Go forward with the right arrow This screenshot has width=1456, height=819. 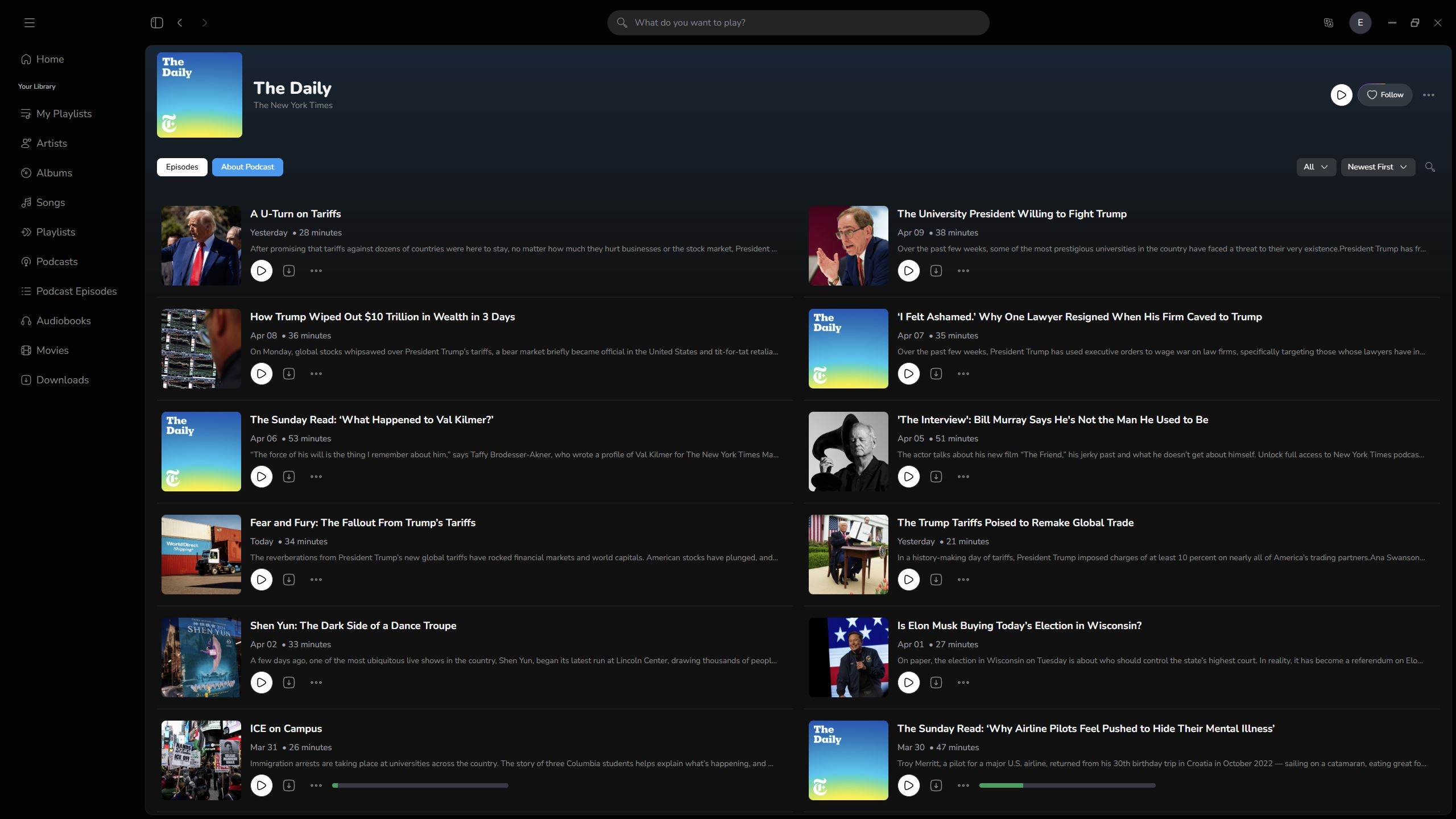pyautogui.click(x=205, y=23)
